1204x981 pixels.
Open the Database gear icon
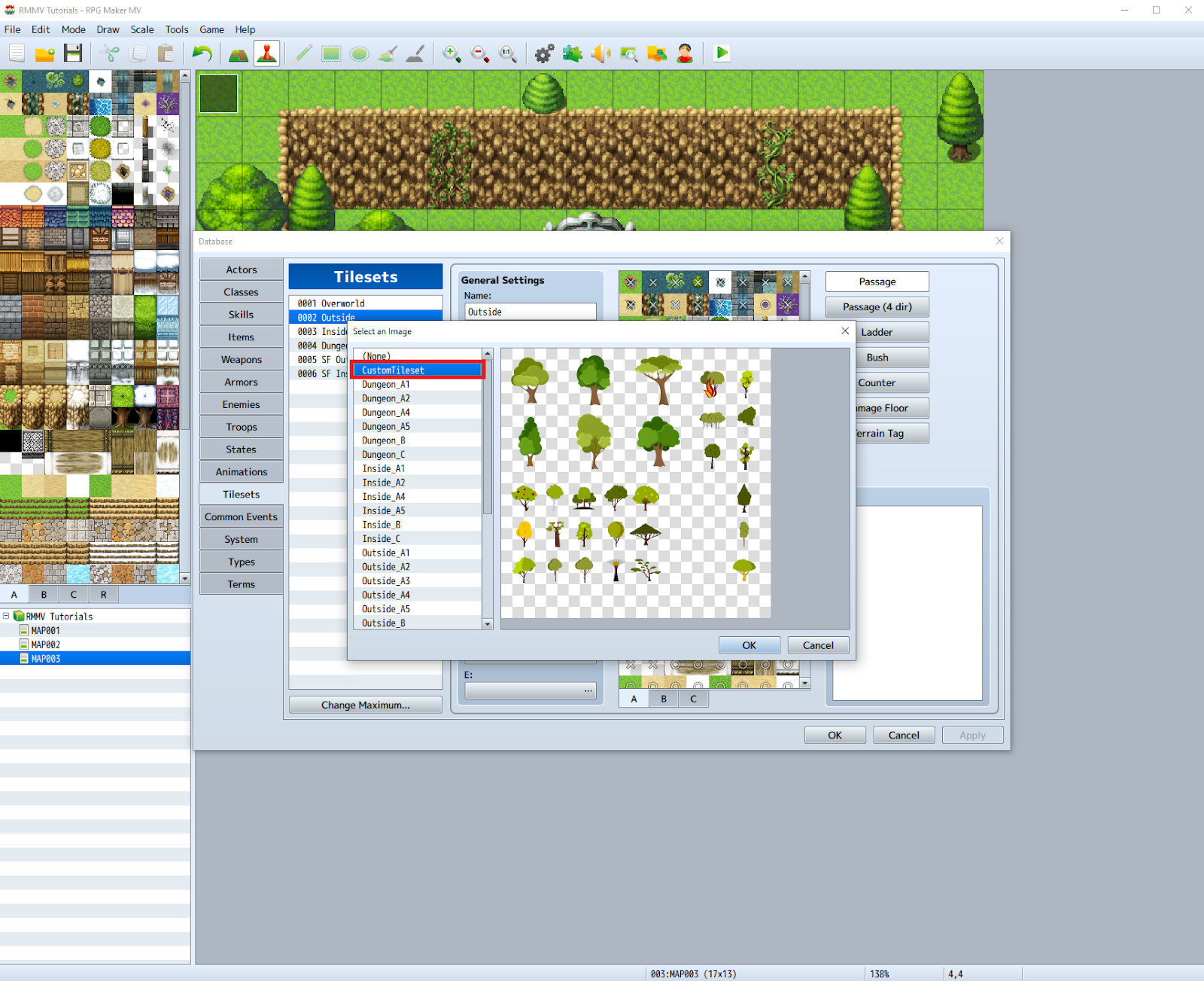tap(544, 53)
